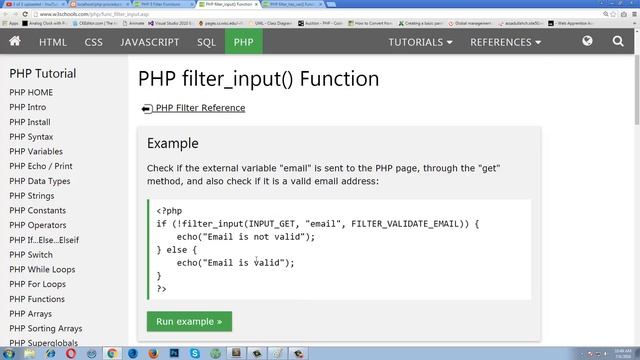Open the site search magnifier icon

[x=618, y=41]
